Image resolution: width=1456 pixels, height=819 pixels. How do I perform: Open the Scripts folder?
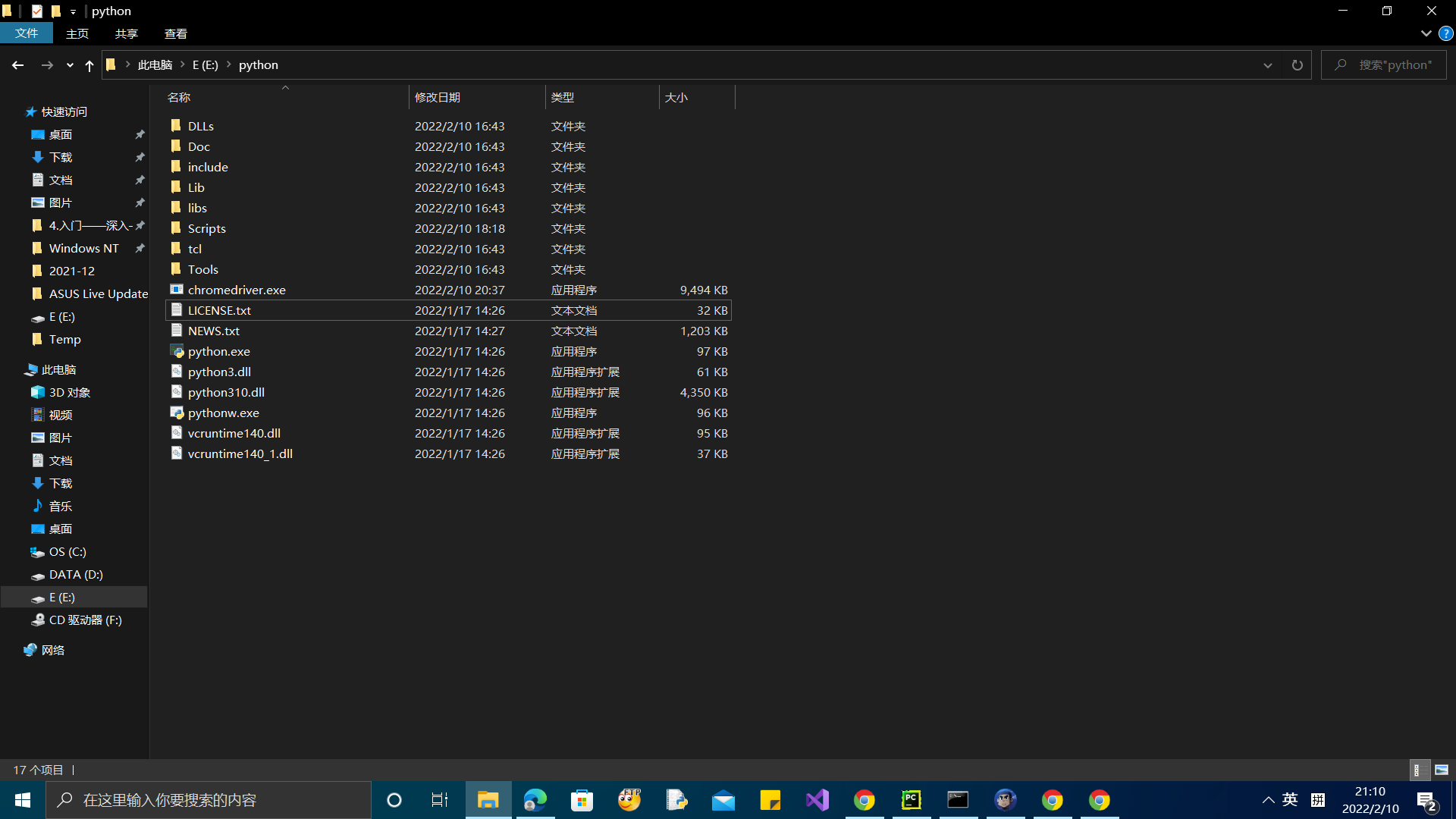pyautogui.click(x=206, y=228)
